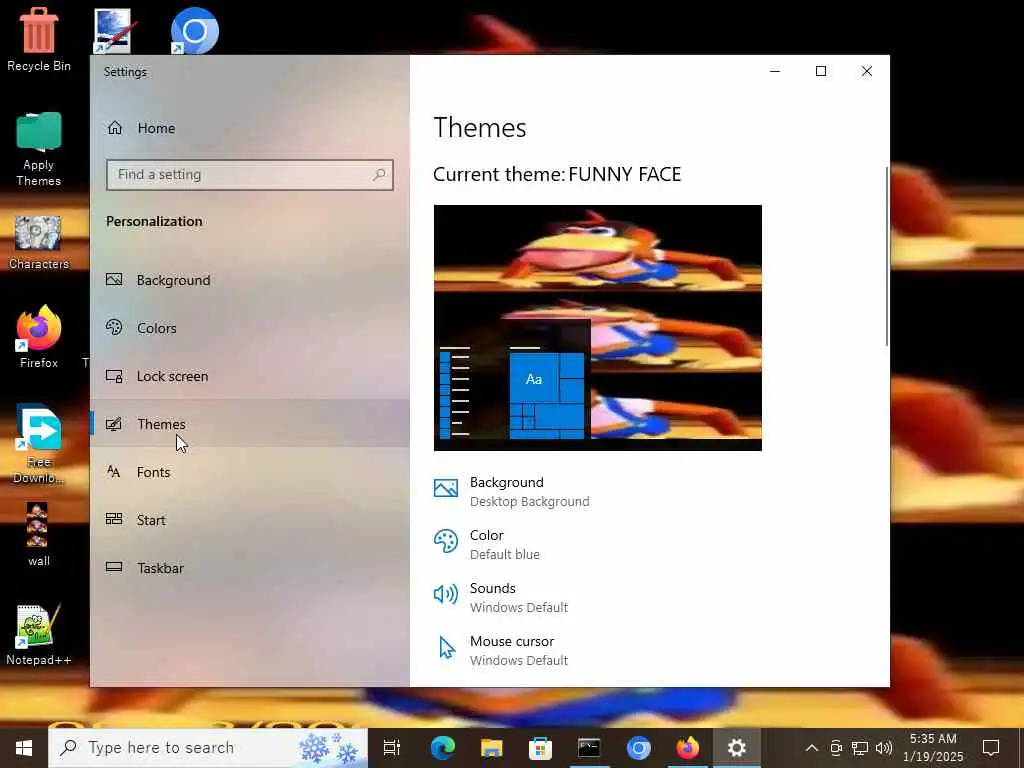Open notification Action Center
This screenshot has height=768, width=1024.
coord(991,748)
